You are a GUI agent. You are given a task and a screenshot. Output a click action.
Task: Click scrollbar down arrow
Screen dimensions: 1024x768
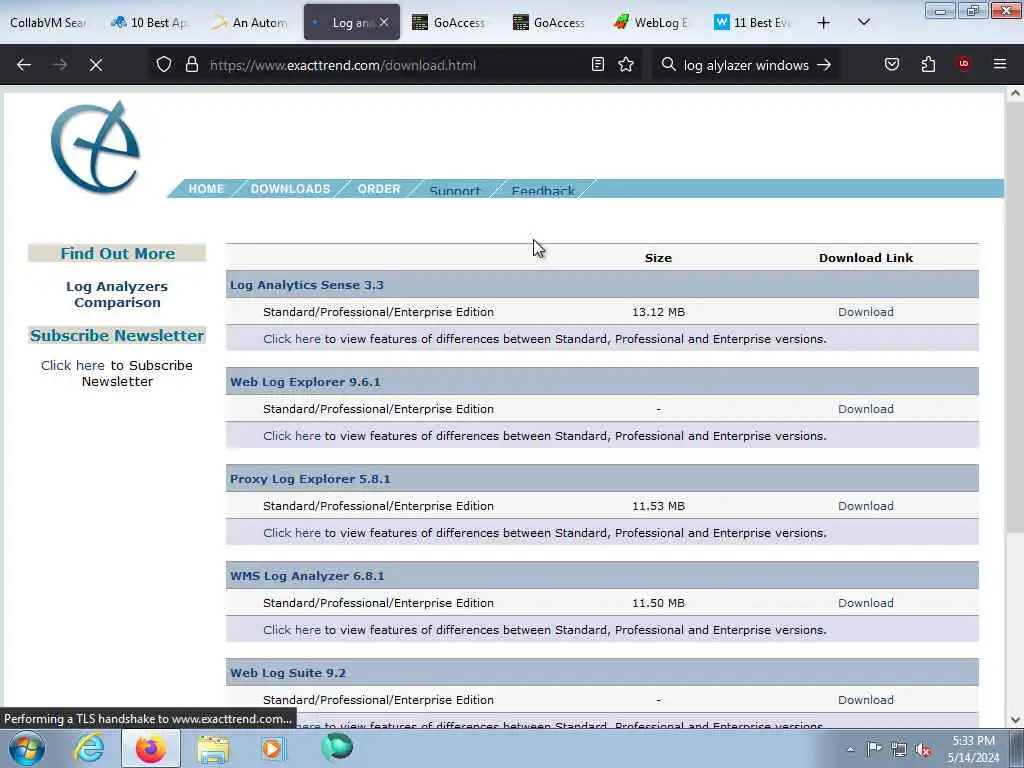(x=1015, y=720)
